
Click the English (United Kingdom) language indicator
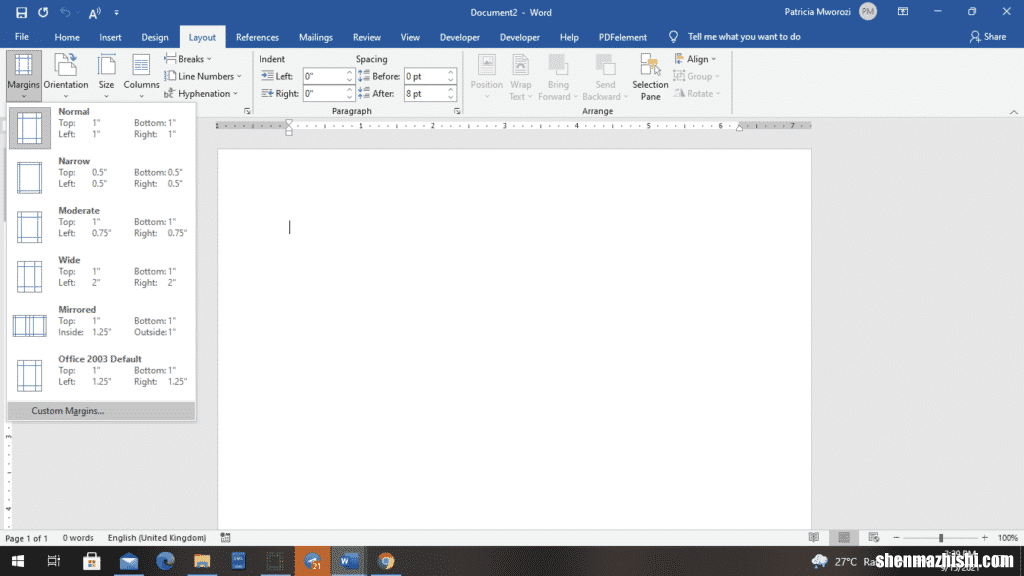(157, 538)
